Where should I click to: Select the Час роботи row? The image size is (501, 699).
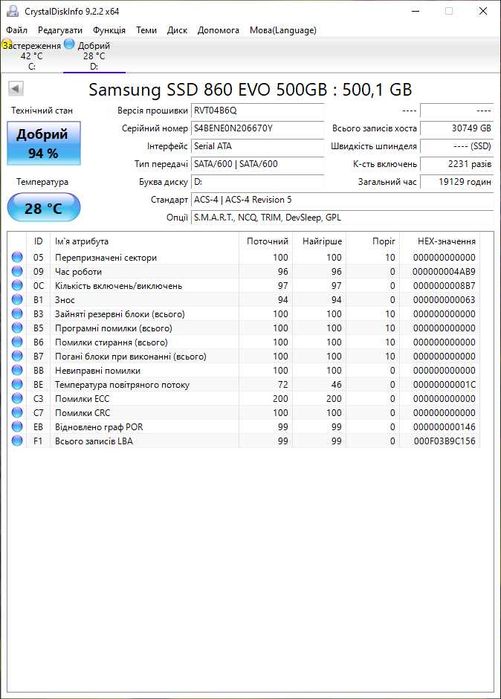pyautogui.click(x=244, y=271)
